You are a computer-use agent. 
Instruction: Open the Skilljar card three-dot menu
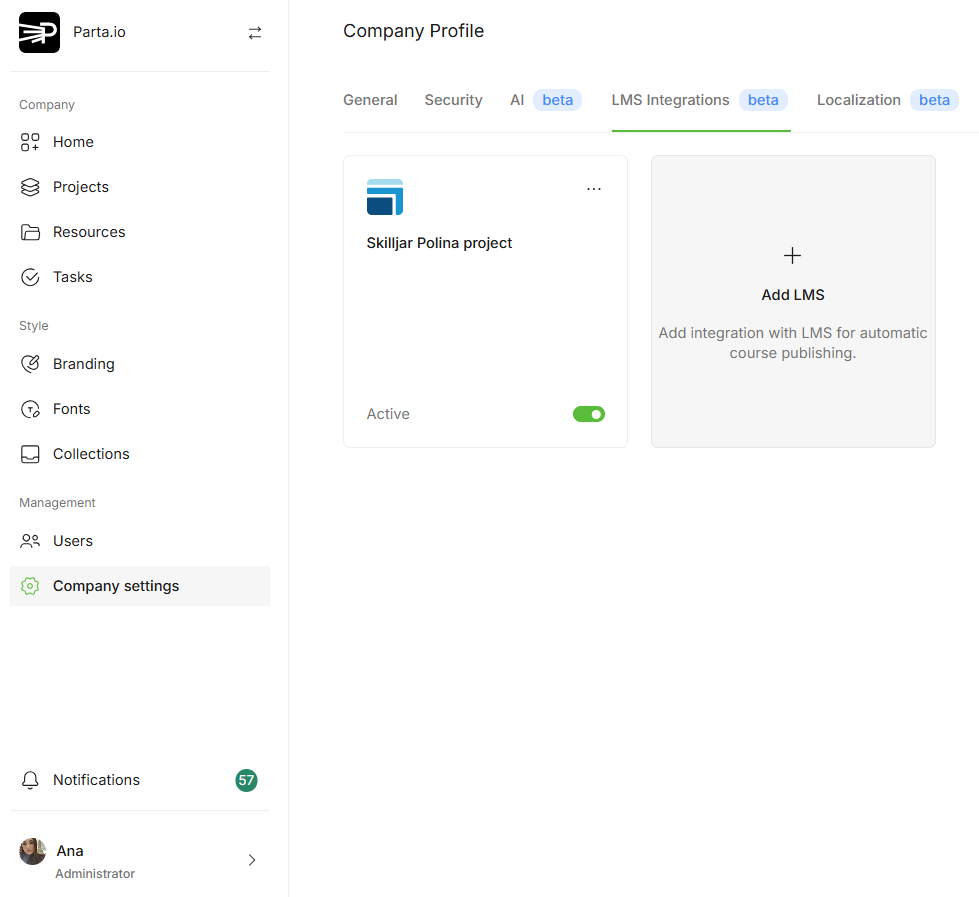pyautogui.click(x=594, y=189)
